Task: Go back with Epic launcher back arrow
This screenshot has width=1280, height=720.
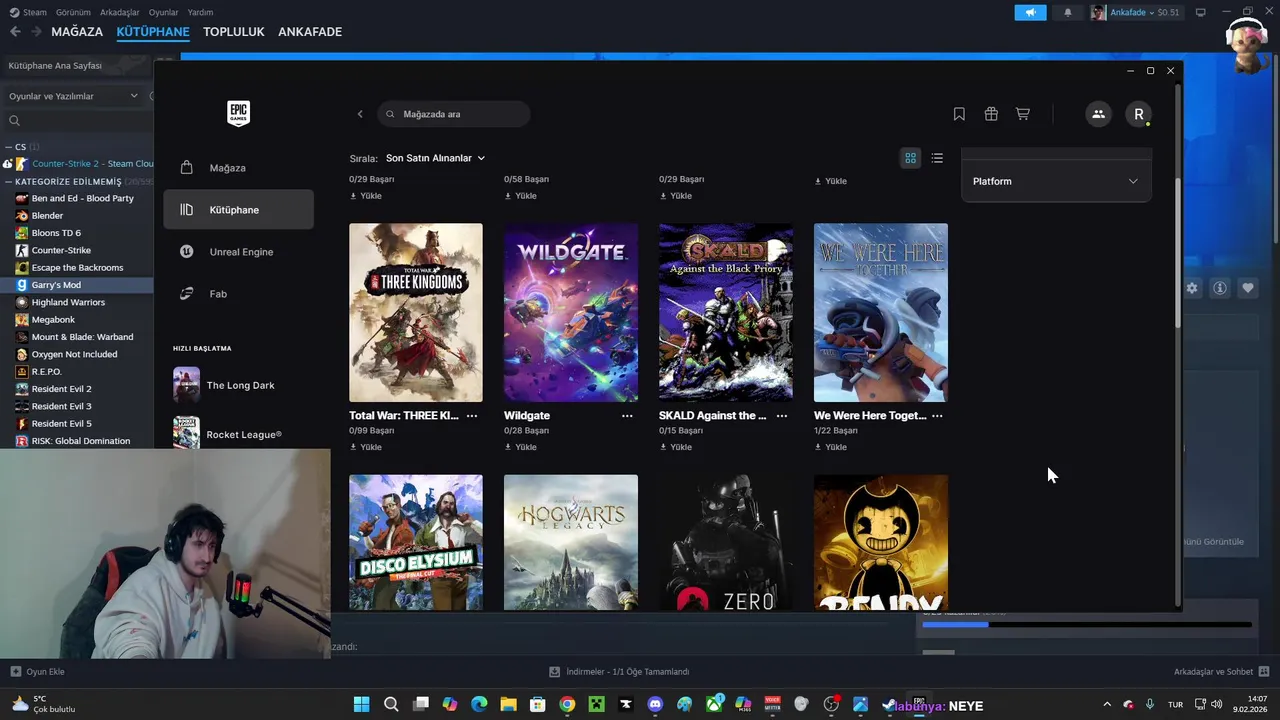Action: (x=360, y=114)
